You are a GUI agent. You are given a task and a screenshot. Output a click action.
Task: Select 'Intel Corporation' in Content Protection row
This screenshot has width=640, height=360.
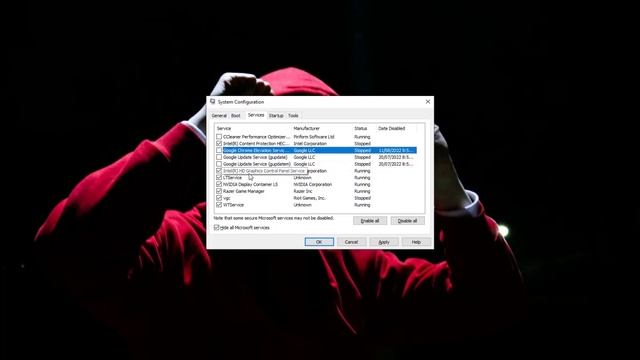click(310, 144)
